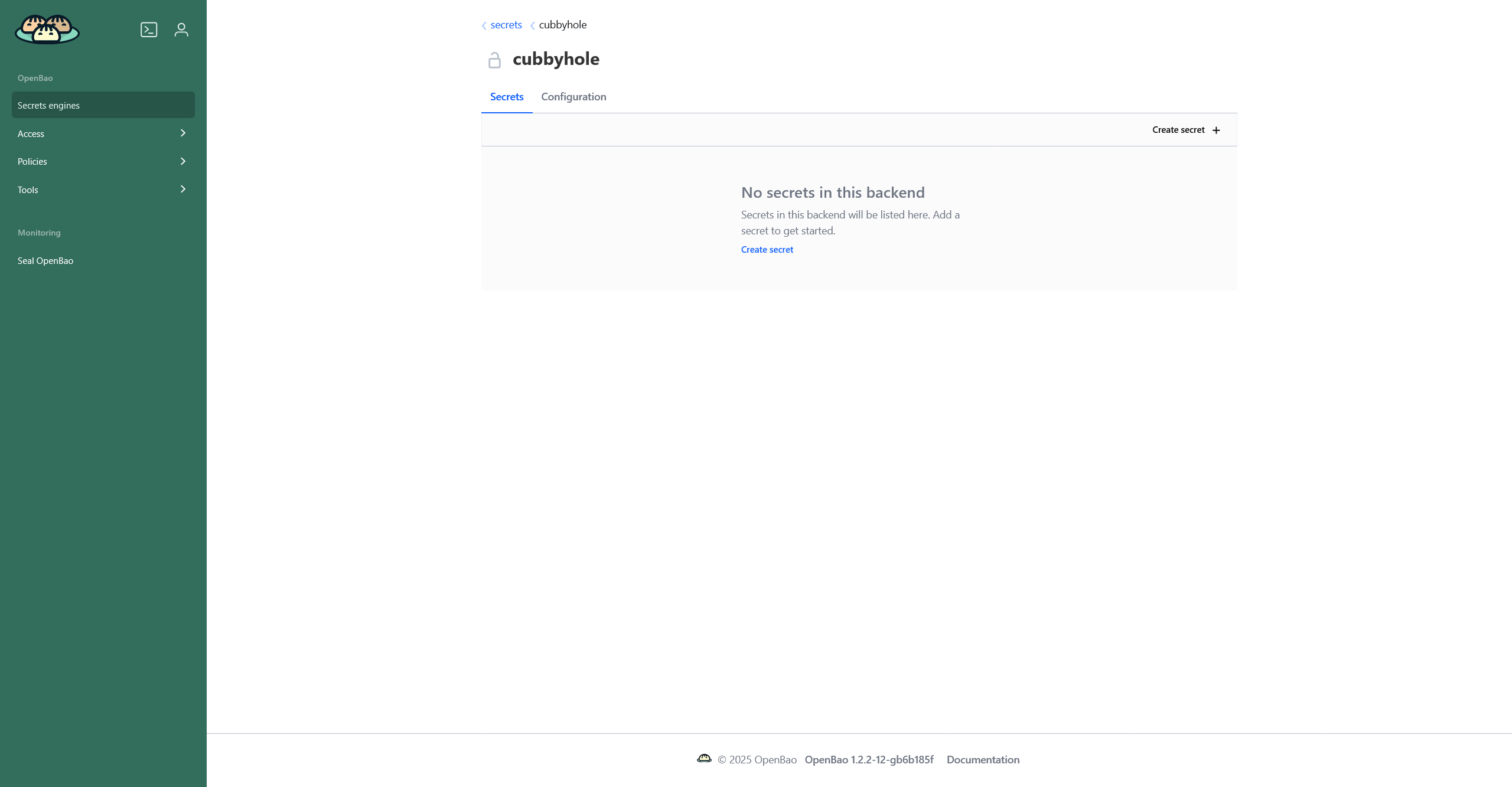Expand the Access menu chevron
Screen dimensions: 1512x787
tap(183, 133)
